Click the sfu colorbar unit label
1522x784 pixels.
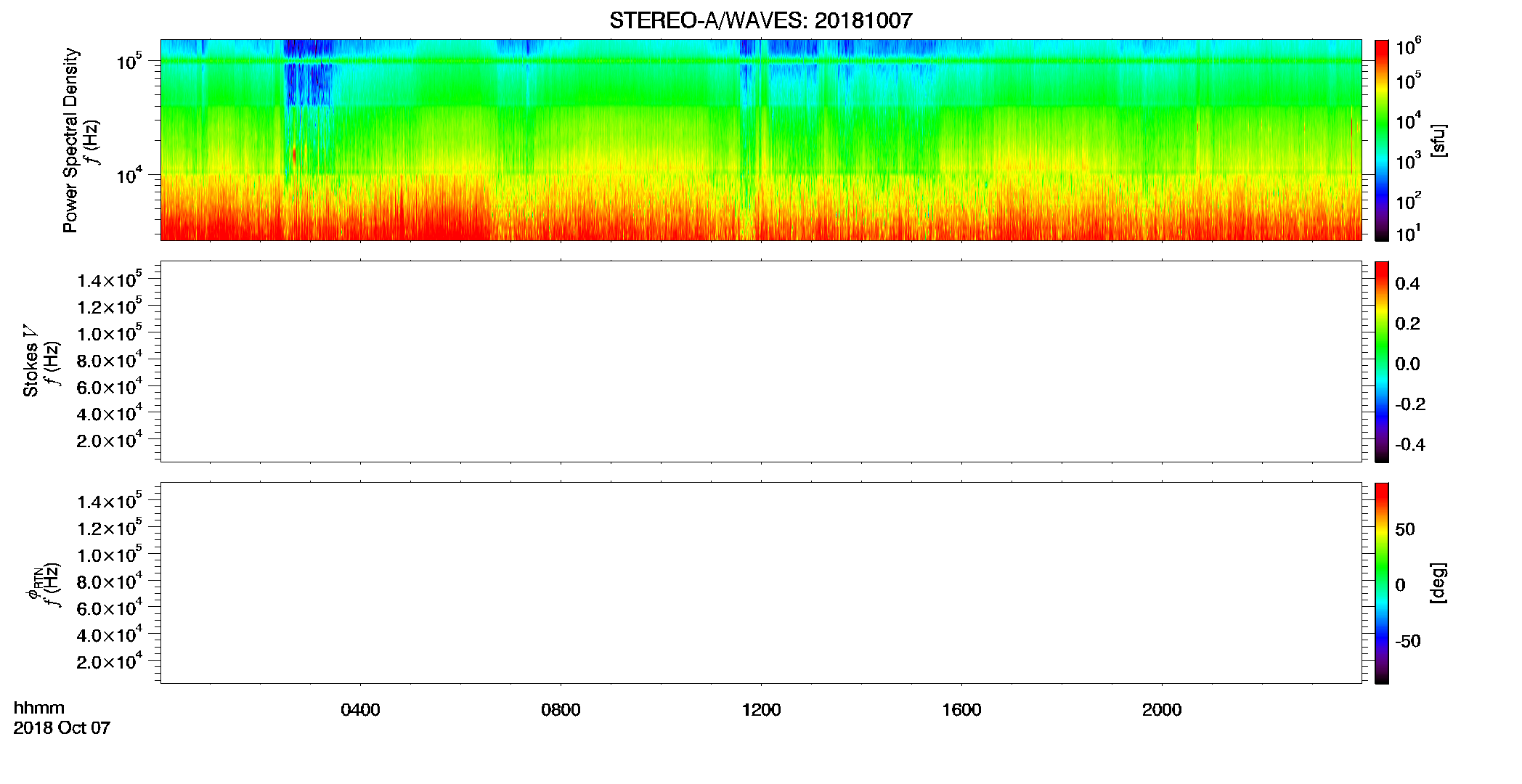point(1438,140)
